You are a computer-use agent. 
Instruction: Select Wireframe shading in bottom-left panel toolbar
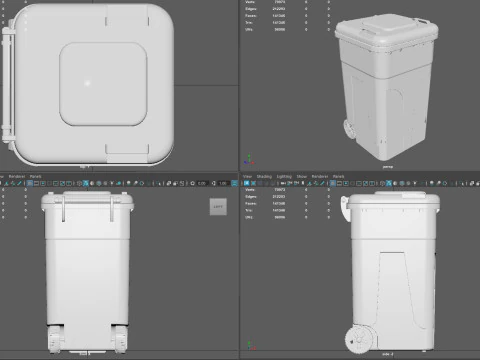point(79,183)
